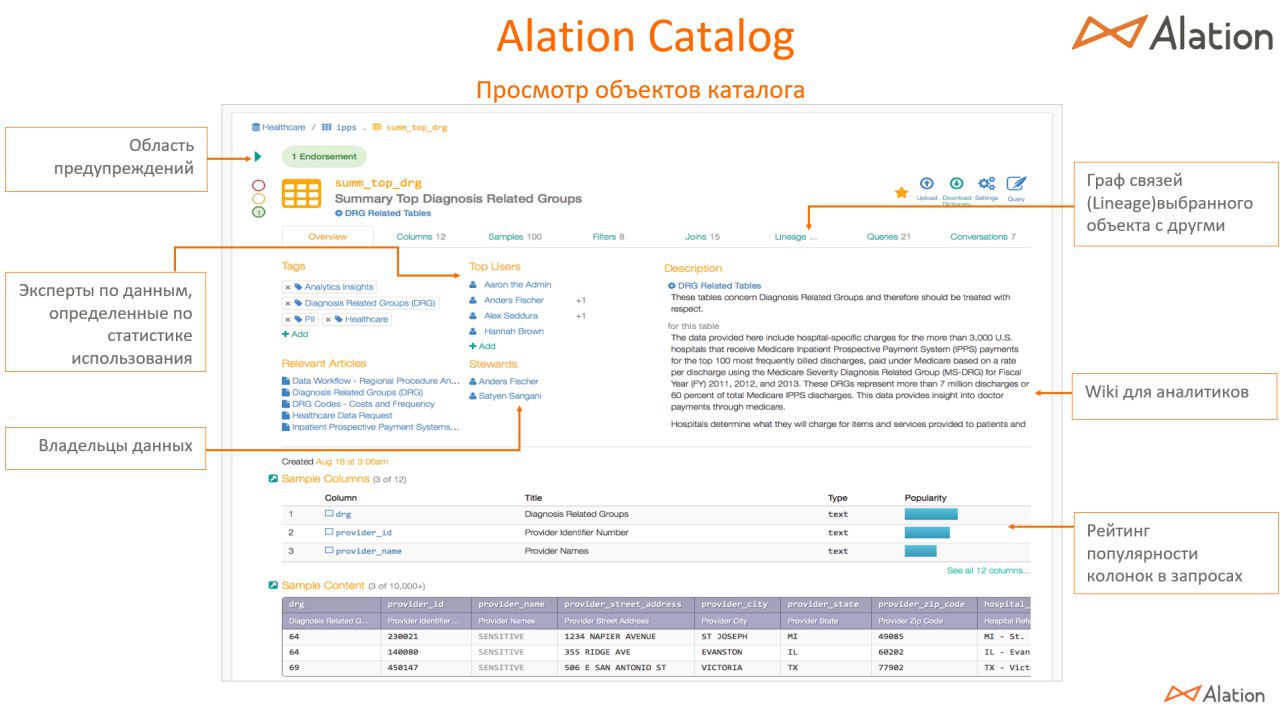Open top user Aaron the Admin
The height and width of the screenshot is (713, 1280).
click(x=518, y=285)
